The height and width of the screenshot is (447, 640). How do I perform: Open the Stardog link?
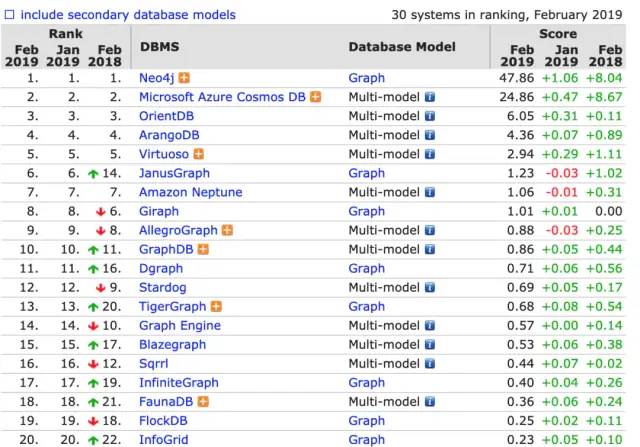(162, 287)
